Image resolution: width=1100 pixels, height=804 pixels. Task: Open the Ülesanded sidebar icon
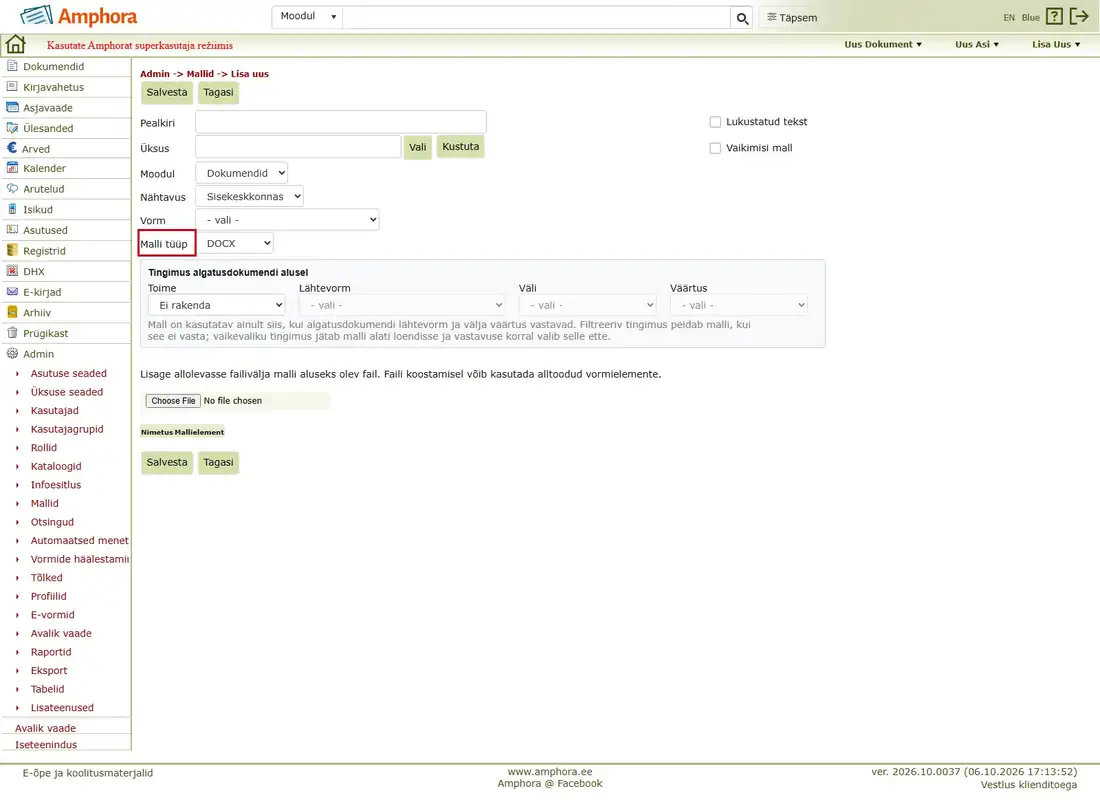pos(12,128)
